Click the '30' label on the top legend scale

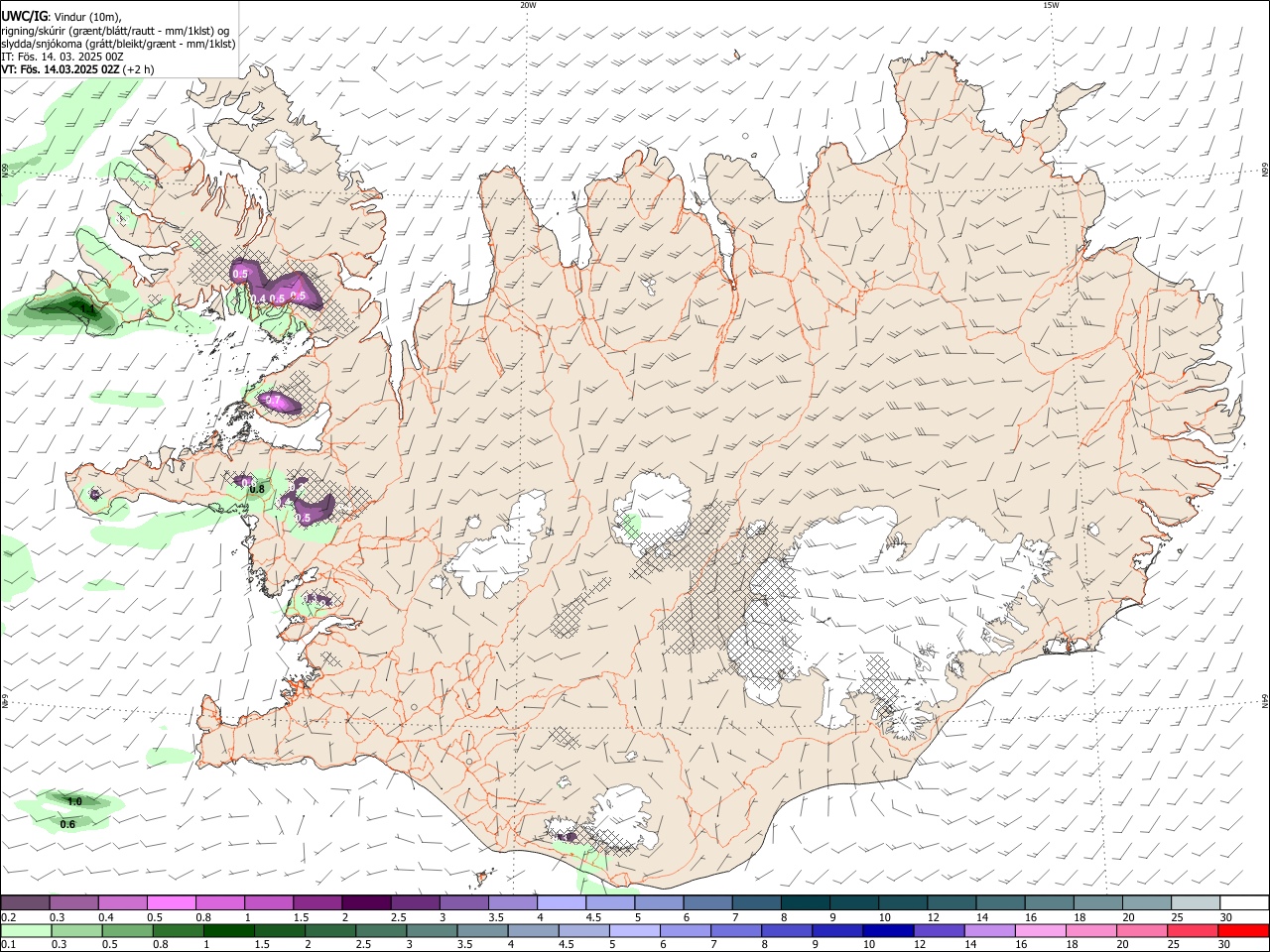tap(1226, 917)
